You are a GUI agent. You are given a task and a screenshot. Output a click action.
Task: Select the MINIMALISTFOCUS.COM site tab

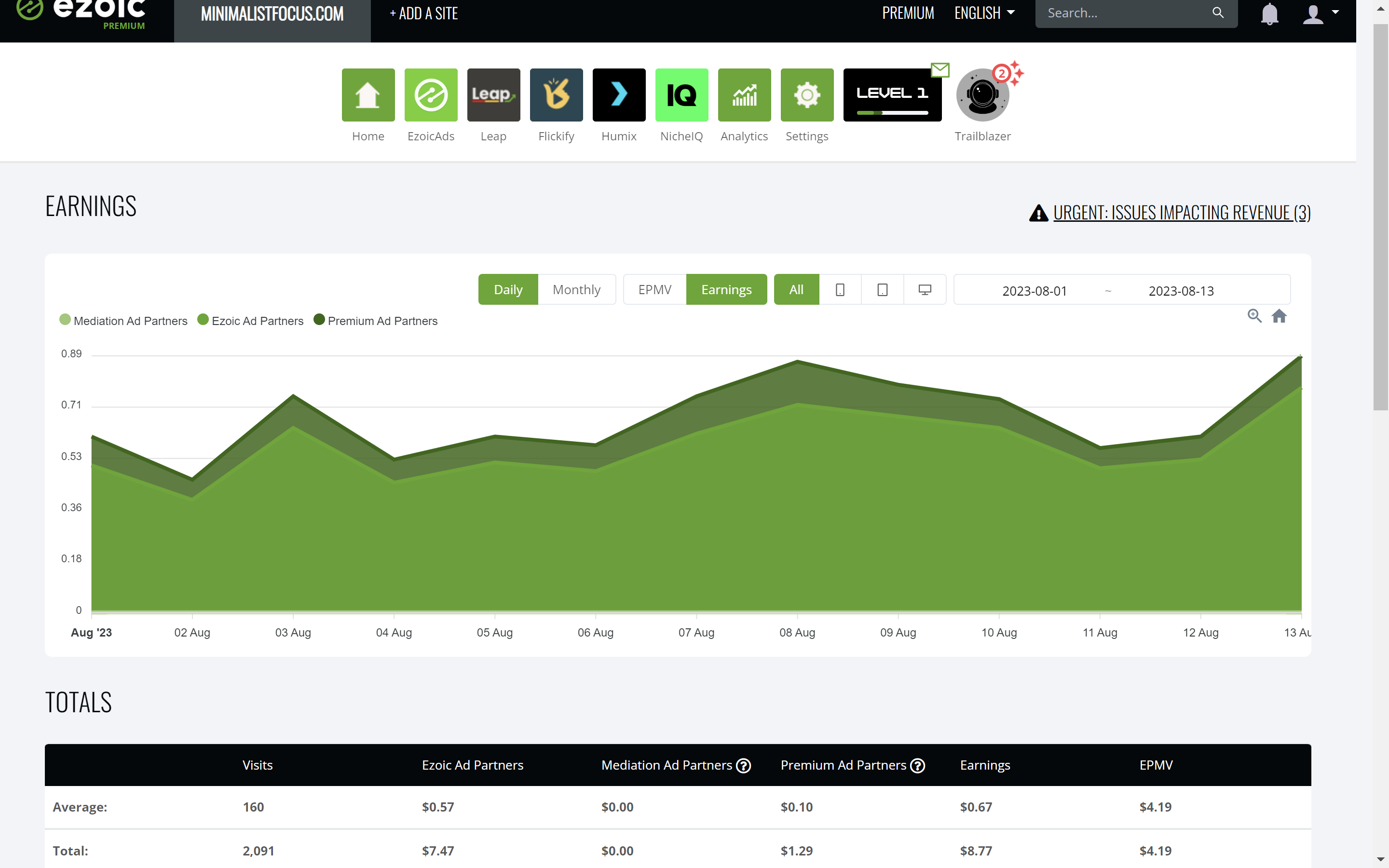[x=272, y=14]
